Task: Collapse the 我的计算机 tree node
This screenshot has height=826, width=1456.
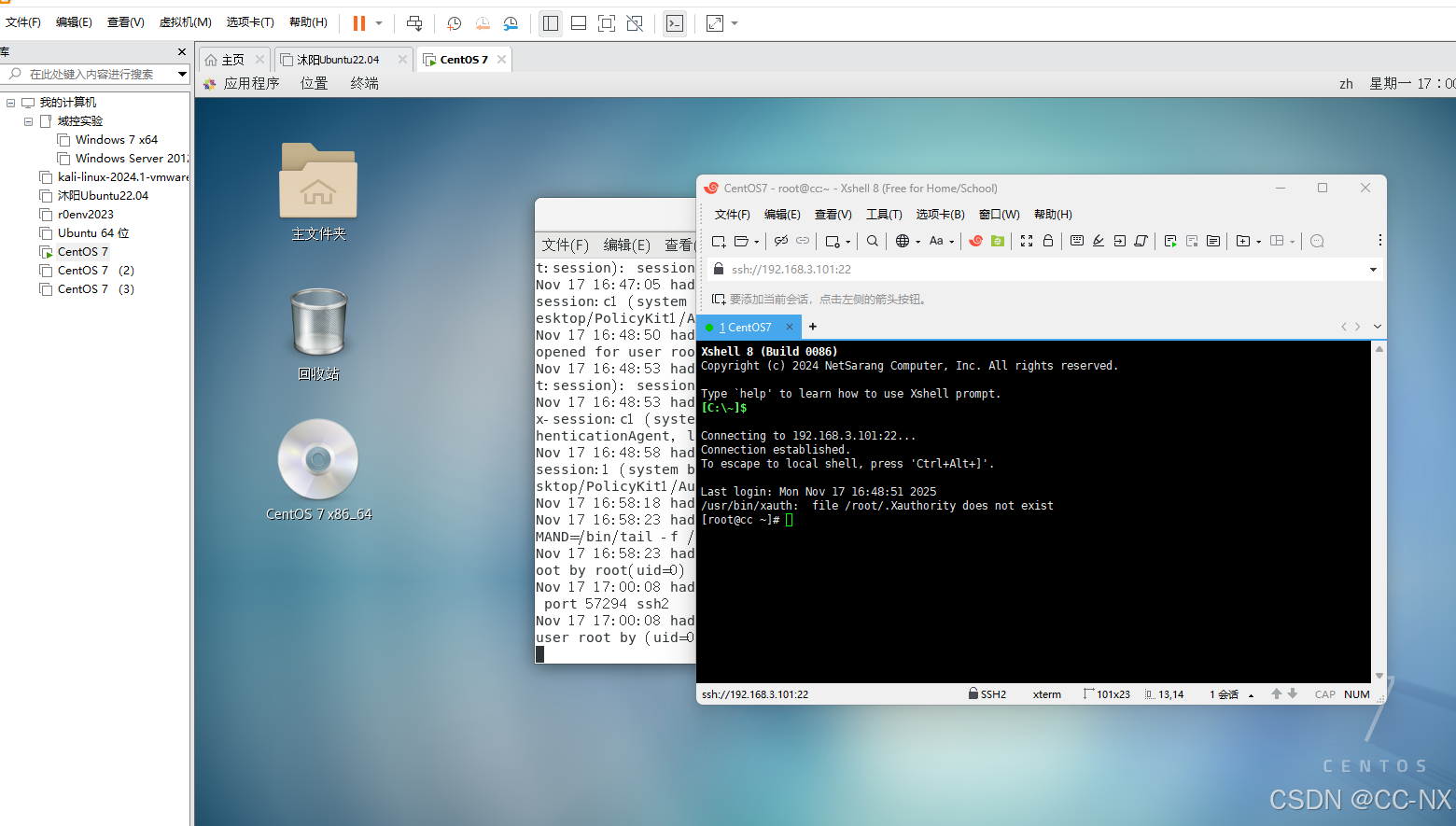Action: [11, 103]
